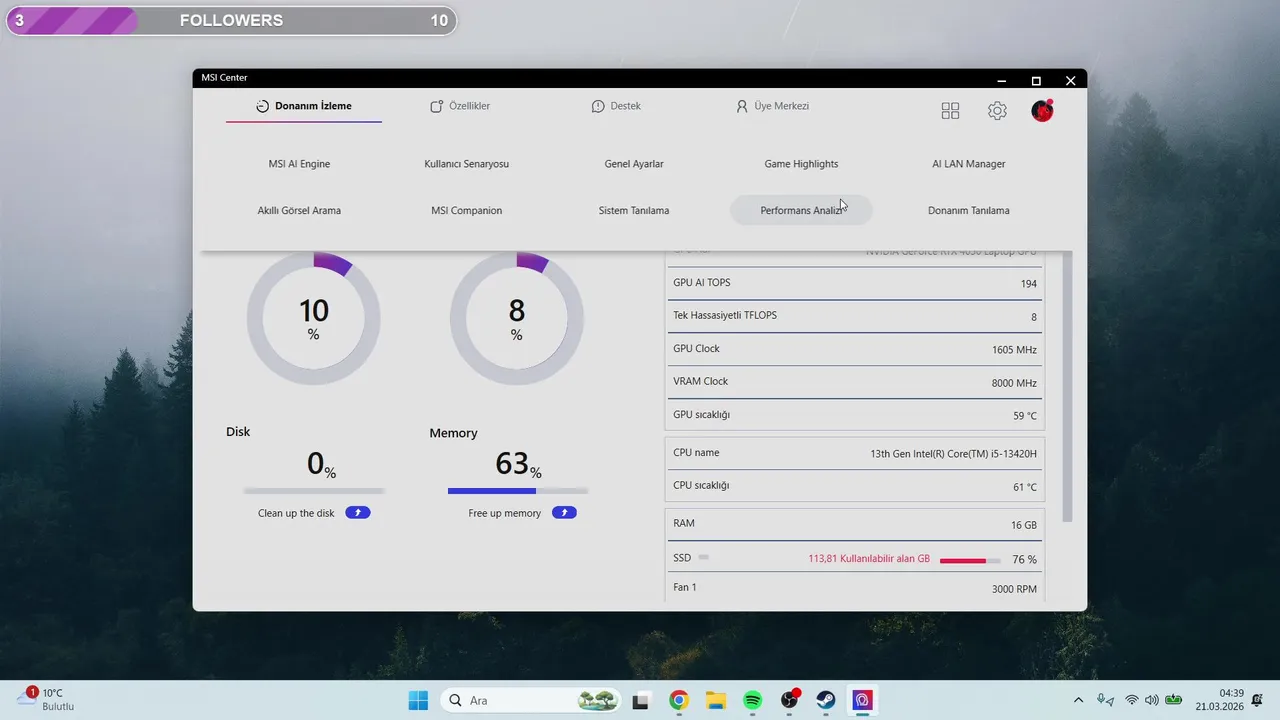The width and height of the screenshot is (1280, 720).
Task: Click the Disk 0% usage bar
Action: 314,491
